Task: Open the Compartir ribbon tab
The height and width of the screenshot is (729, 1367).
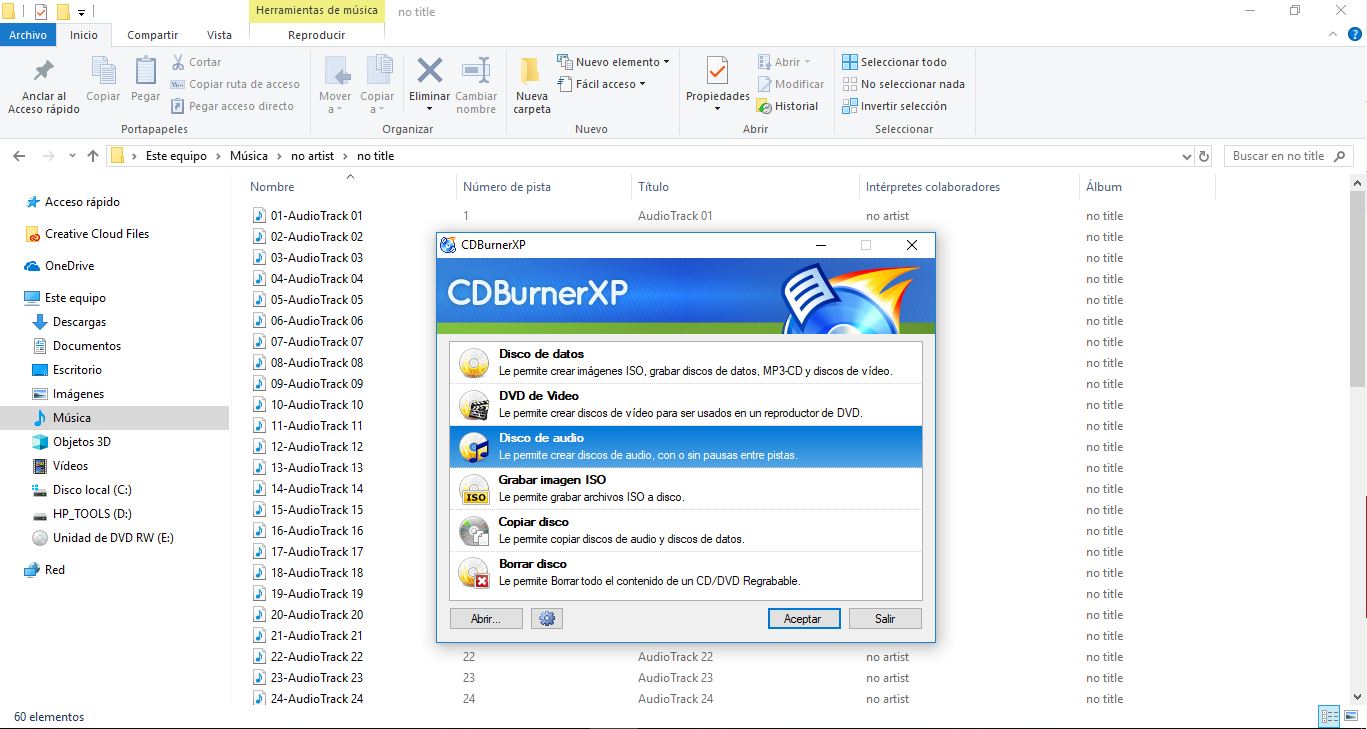Action: point(152,35)
